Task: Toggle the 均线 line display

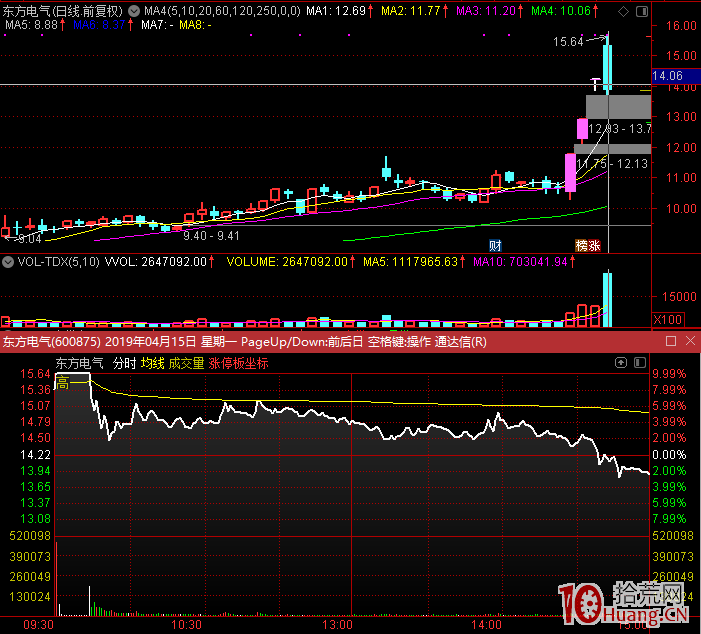Action: click(152, 363)
